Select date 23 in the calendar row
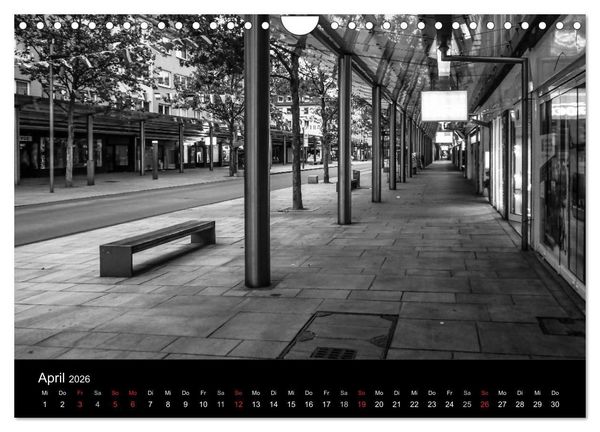 (x=432, y=404)
